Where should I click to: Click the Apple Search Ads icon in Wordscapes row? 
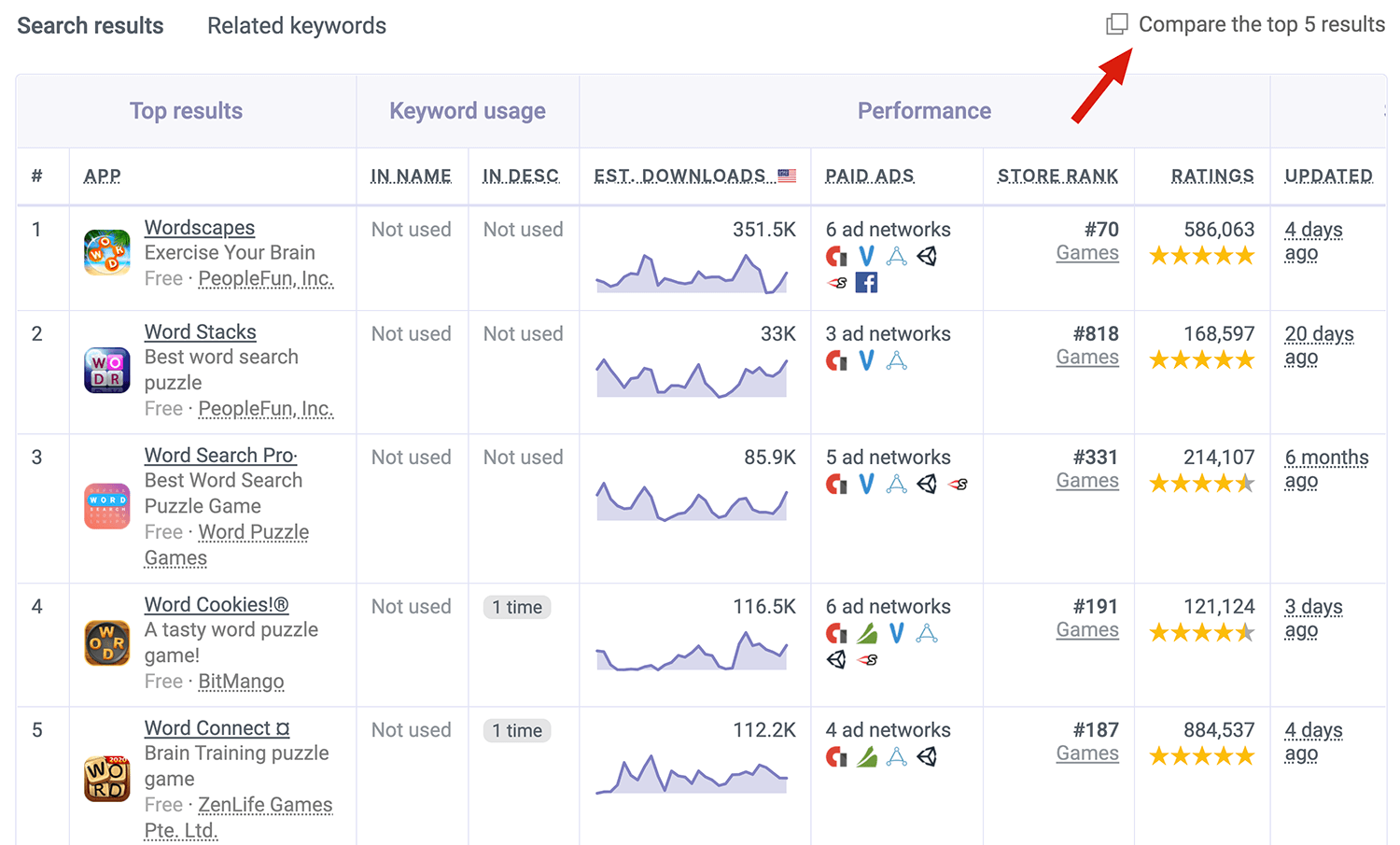click(897, 256)
